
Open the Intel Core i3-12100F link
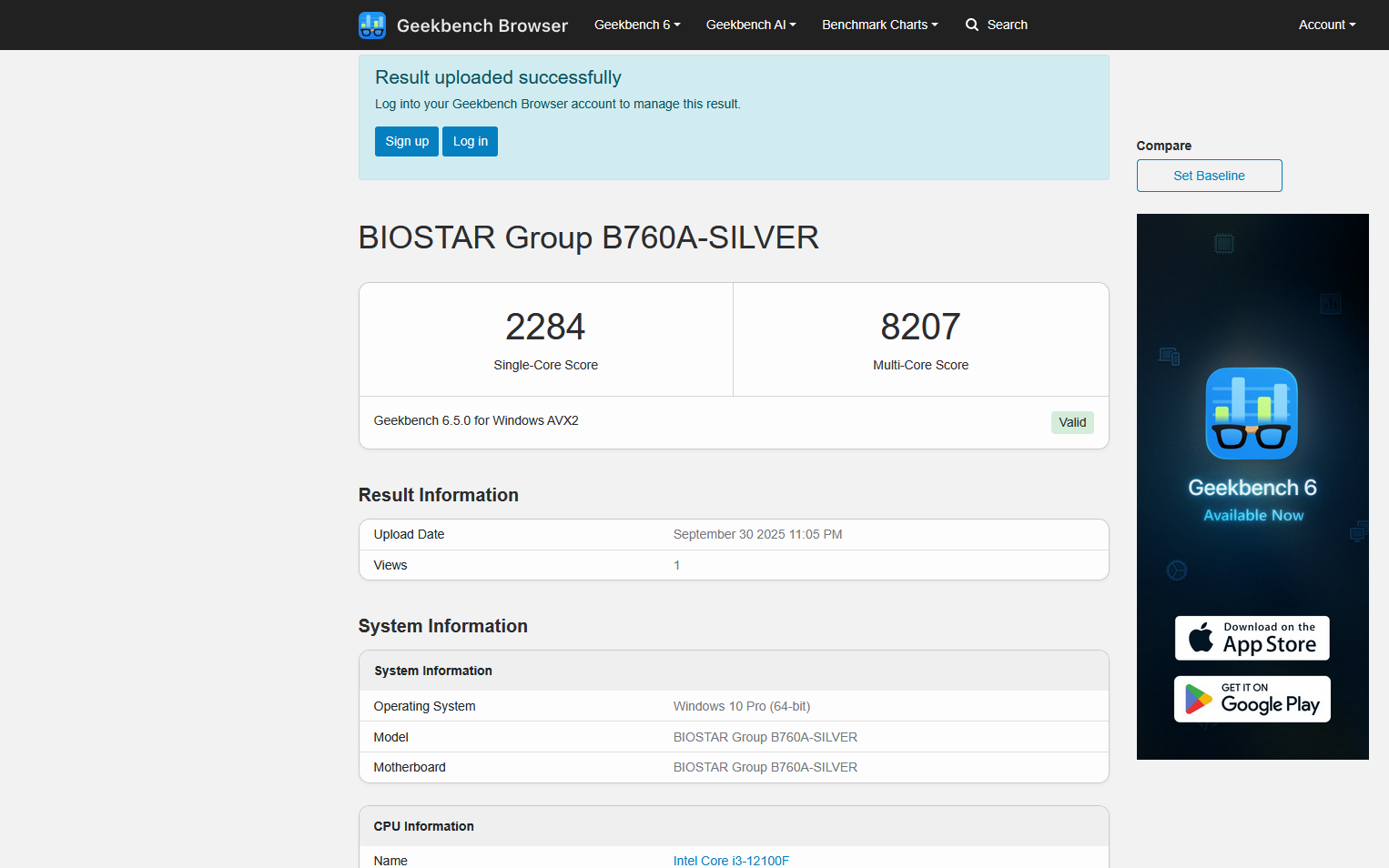tap(731, 860)
